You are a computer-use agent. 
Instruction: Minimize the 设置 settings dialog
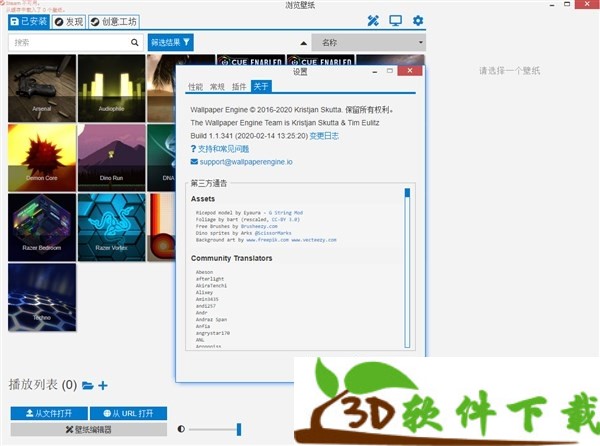375,71
